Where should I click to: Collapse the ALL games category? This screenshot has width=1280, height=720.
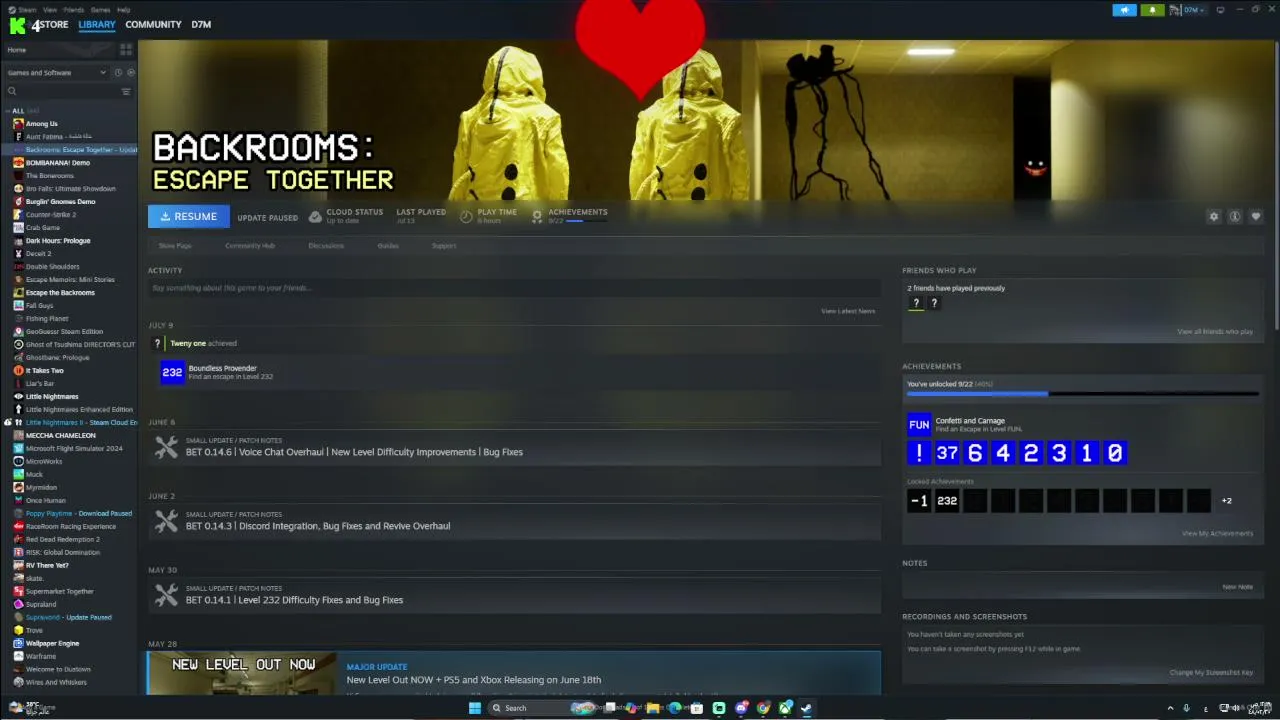pos(8,111)
